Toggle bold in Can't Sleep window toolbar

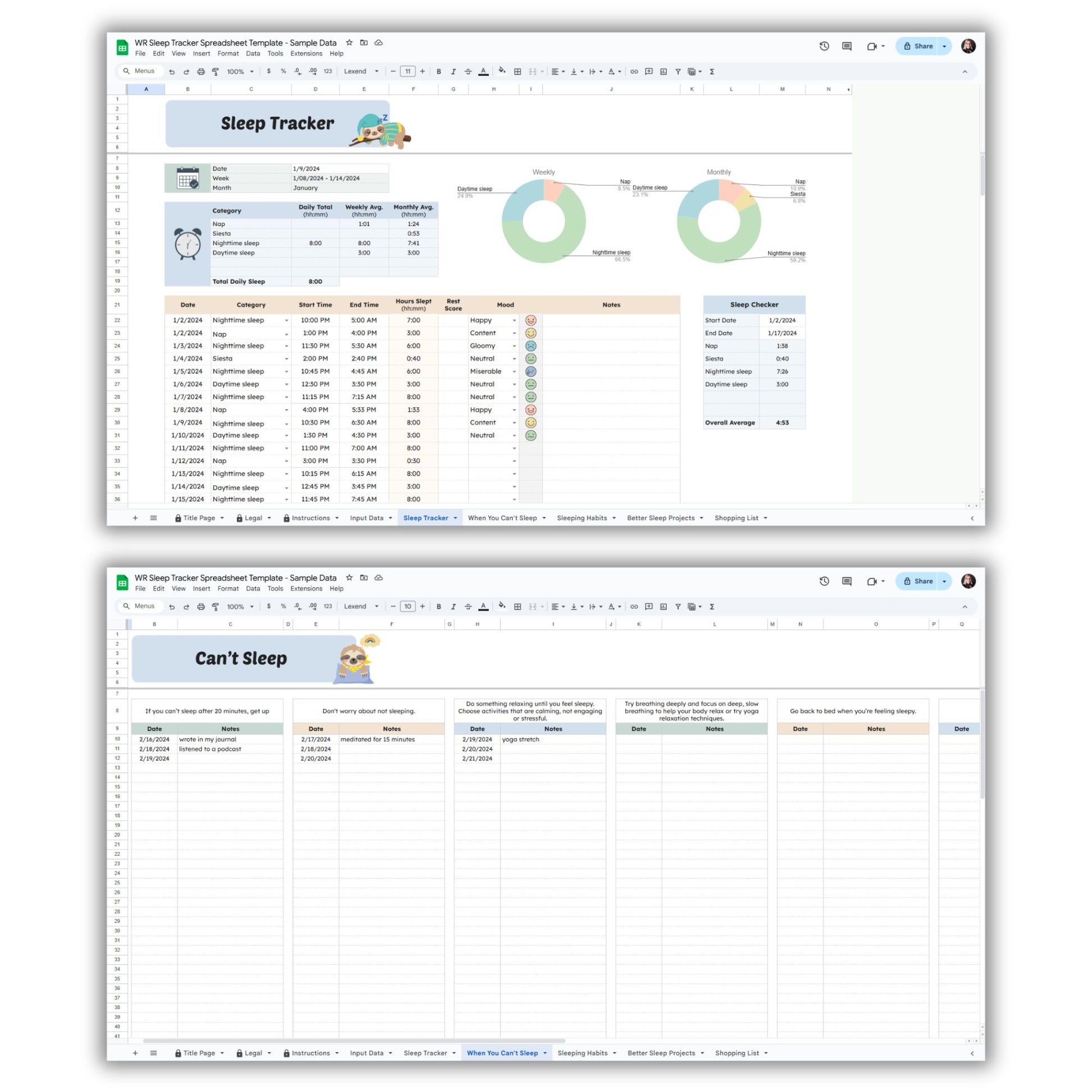point(439,607)
